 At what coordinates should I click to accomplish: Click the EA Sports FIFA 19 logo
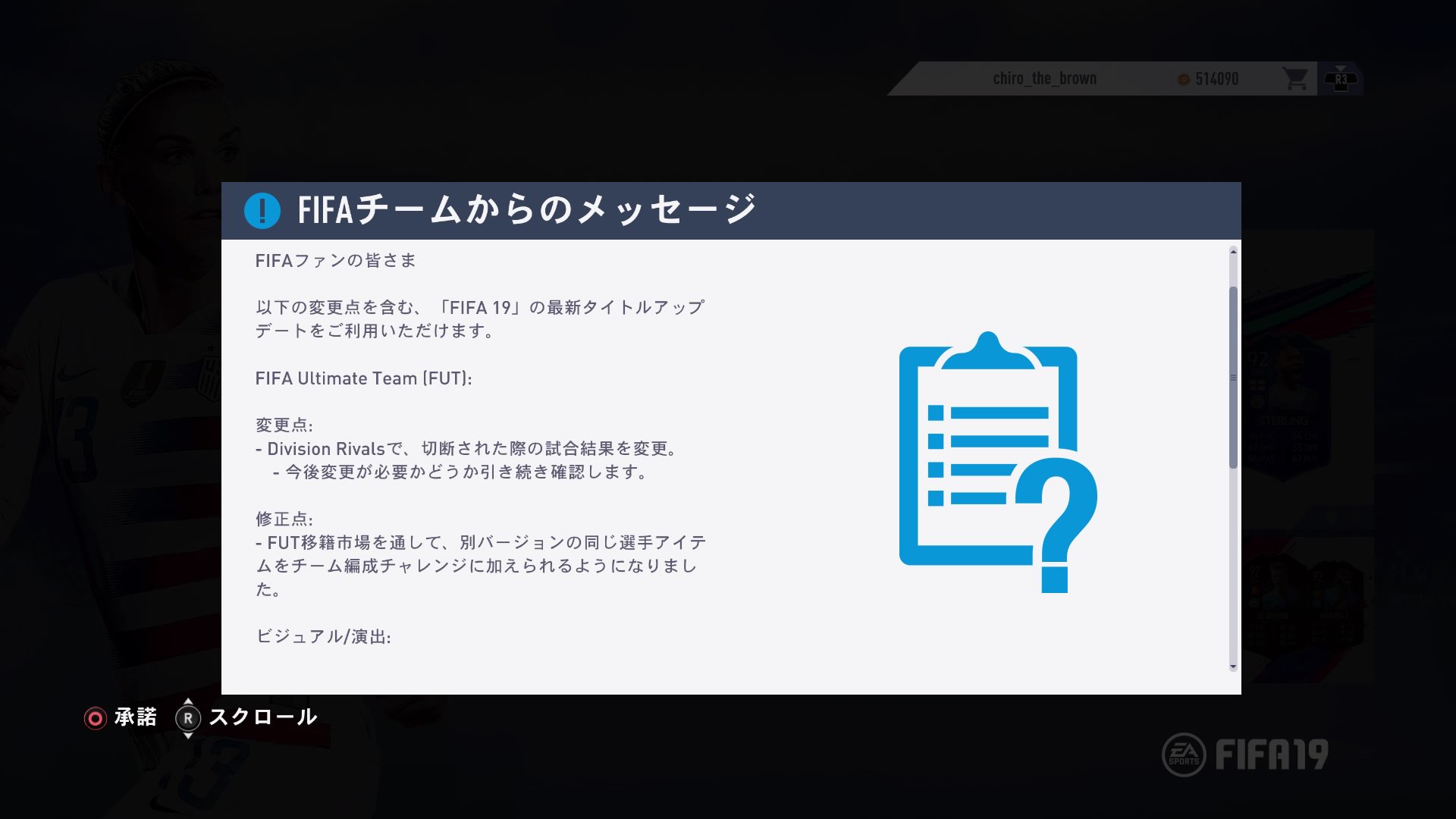pos(1245,755)
